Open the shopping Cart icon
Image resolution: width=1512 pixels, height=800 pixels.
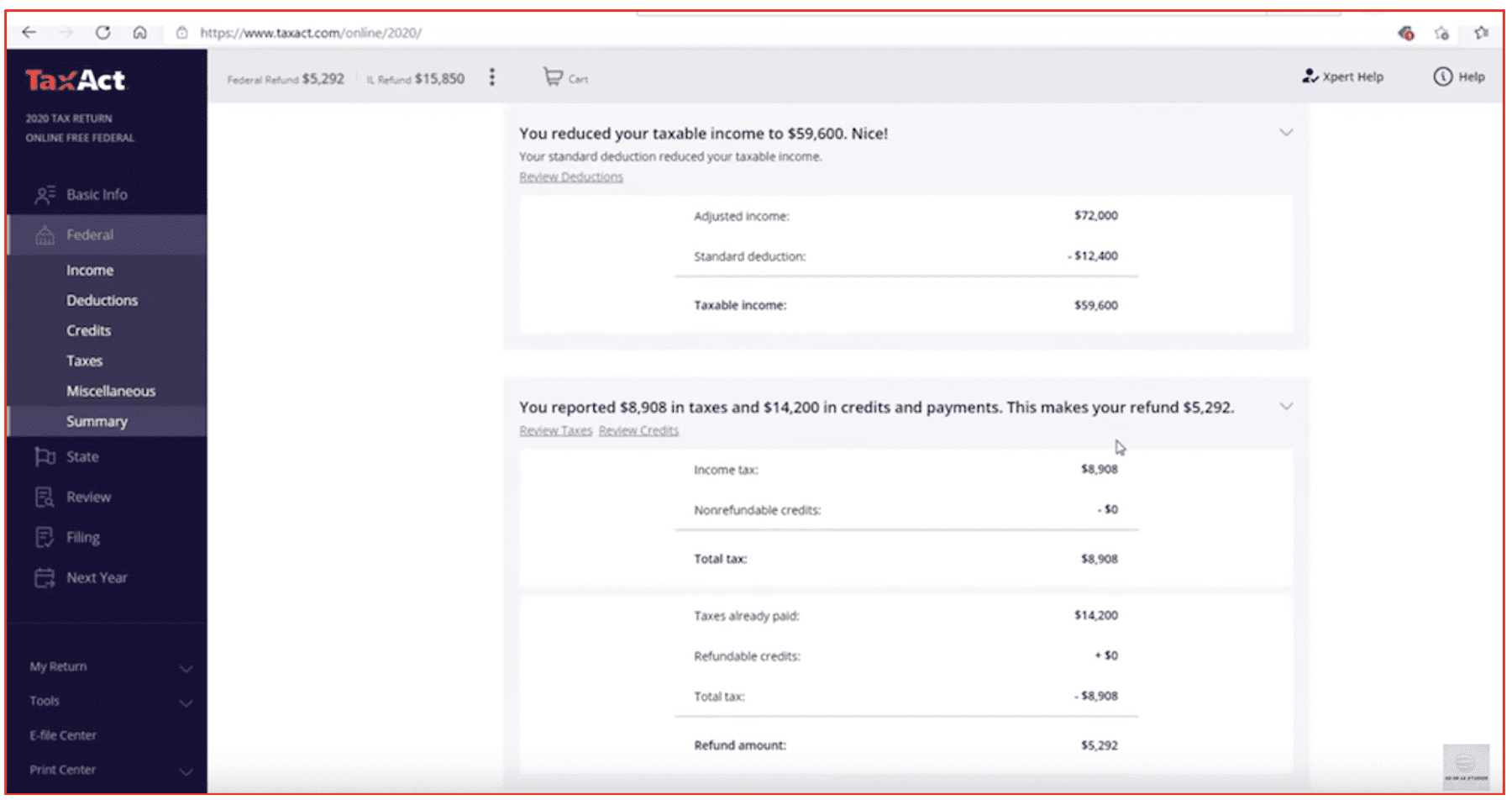coord(553,77)
